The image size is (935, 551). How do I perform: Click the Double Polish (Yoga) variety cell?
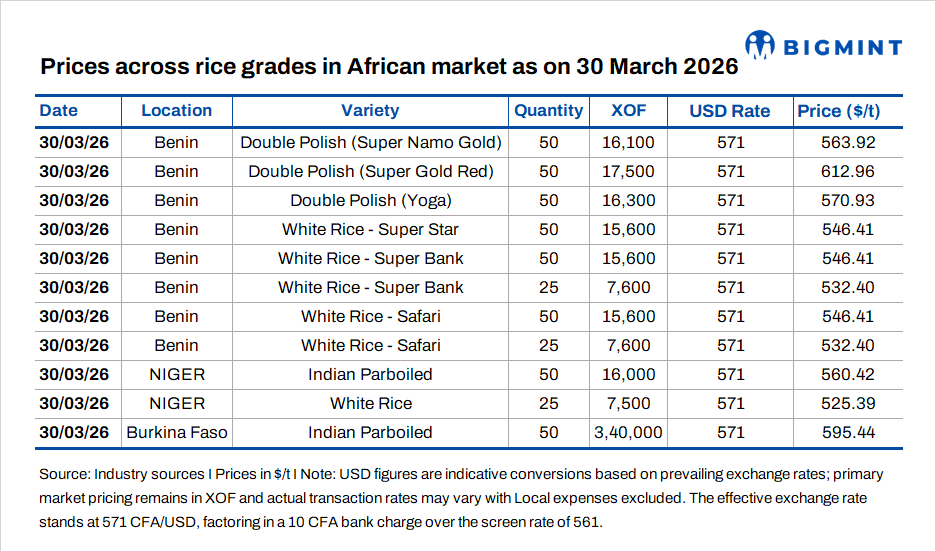[371, 201]
